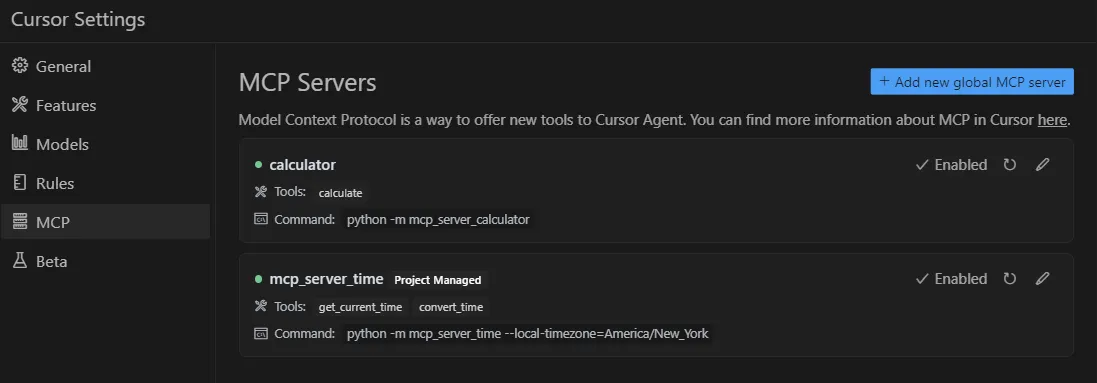This screenshot has width=1097, height=383.
Task: Click the Project Managed badge
Action: [438, 279]
